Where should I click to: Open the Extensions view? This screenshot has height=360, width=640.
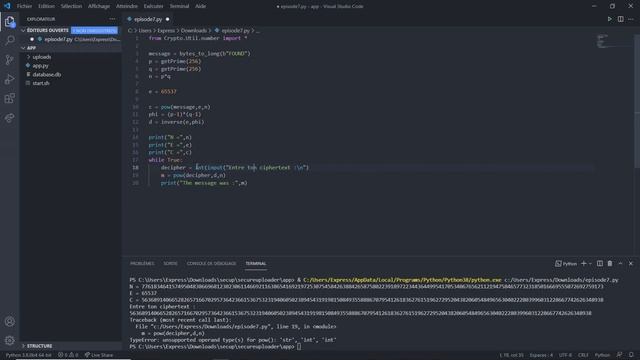[x=9, y=98]
